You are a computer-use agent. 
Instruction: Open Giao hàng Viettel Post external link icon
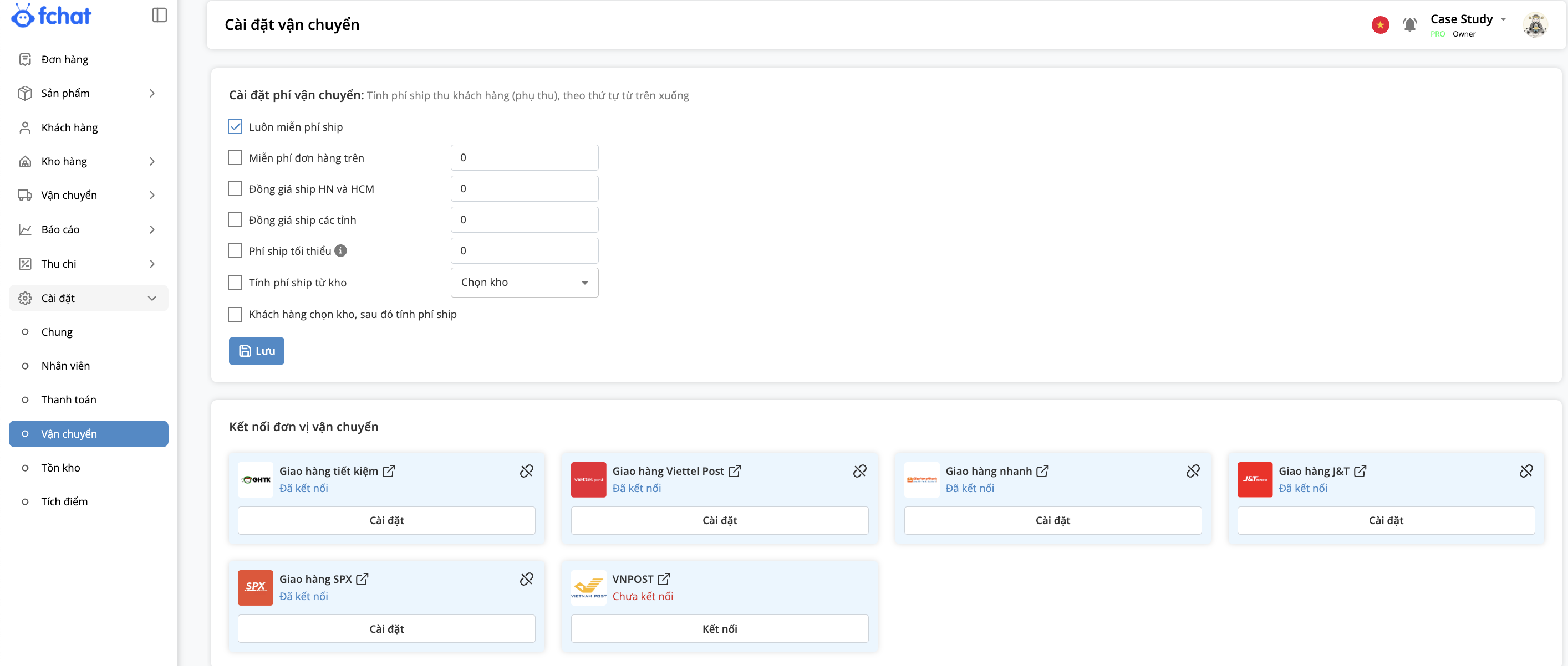coord(735,471)
